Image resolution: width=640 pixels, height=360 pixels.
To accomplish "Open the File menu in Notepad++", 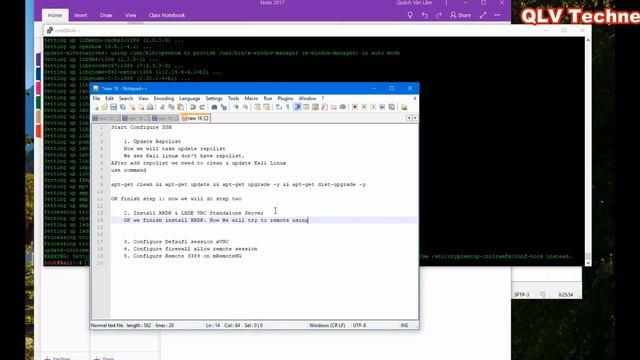I will (x=96, y=98).
